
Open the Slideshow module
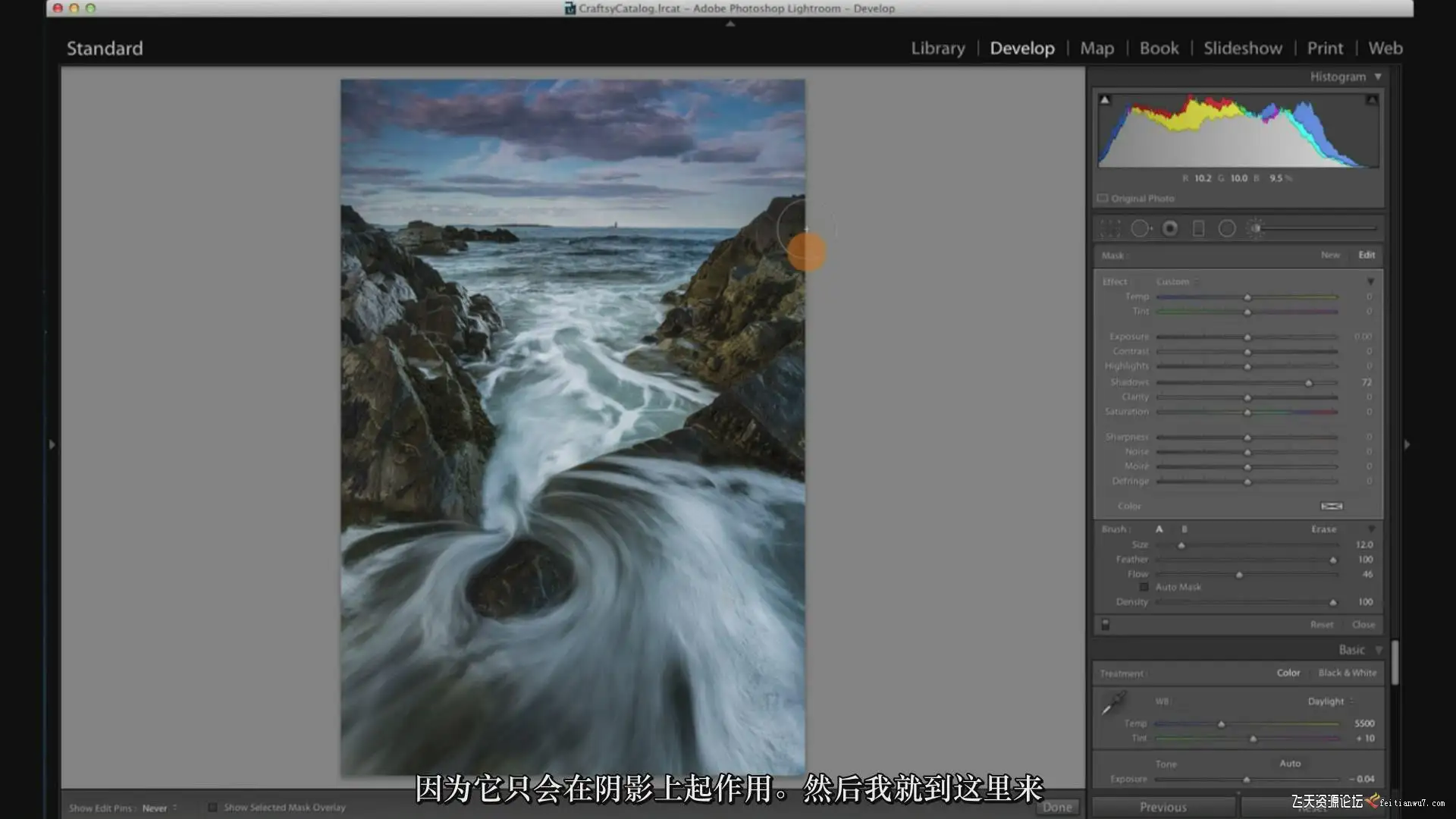click(x=1242, y=49)
